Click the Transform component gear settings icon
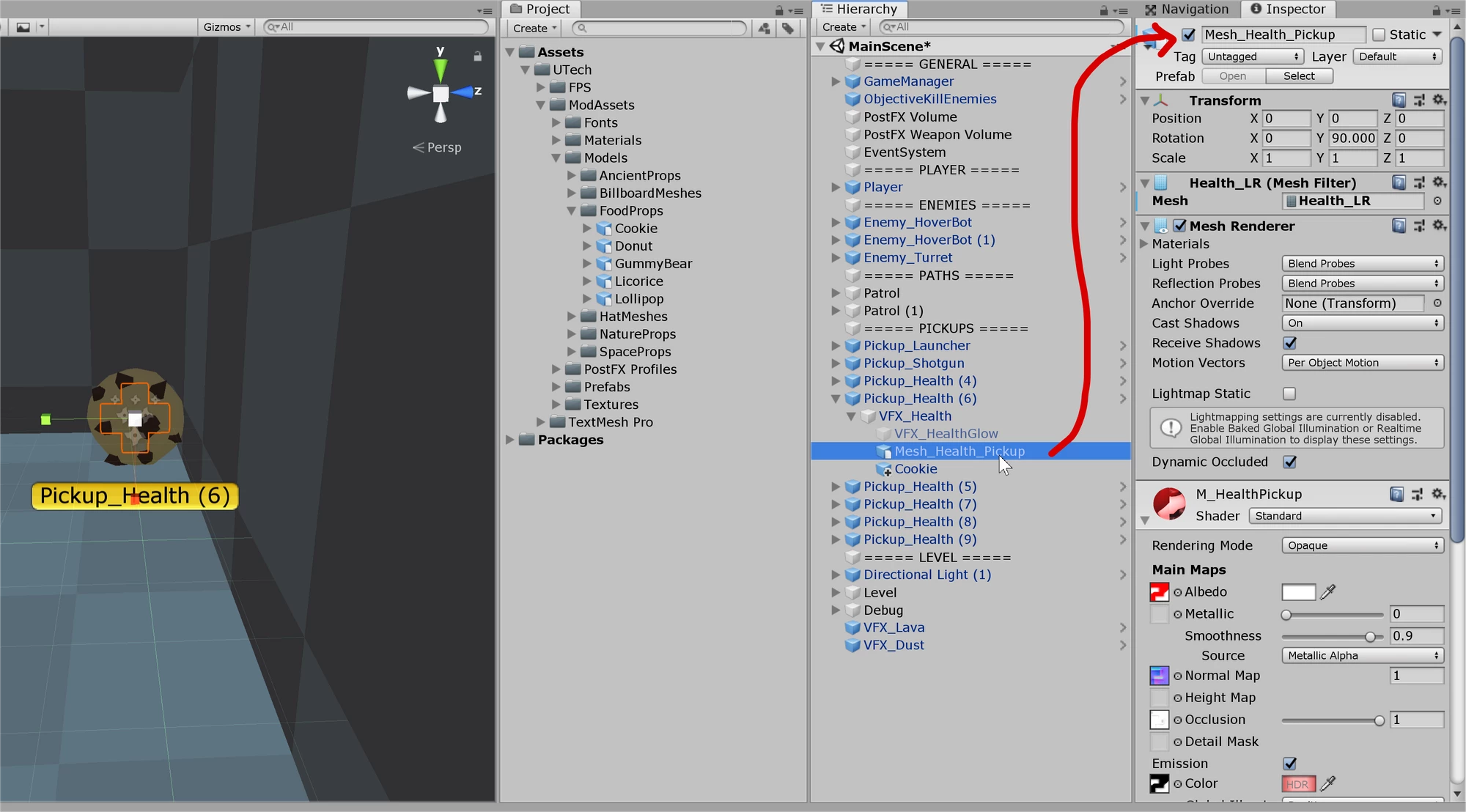 1439,100
